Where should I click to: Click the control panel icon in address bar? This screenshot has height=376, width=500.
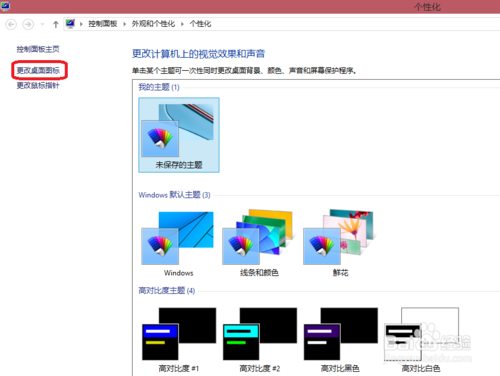70,24
